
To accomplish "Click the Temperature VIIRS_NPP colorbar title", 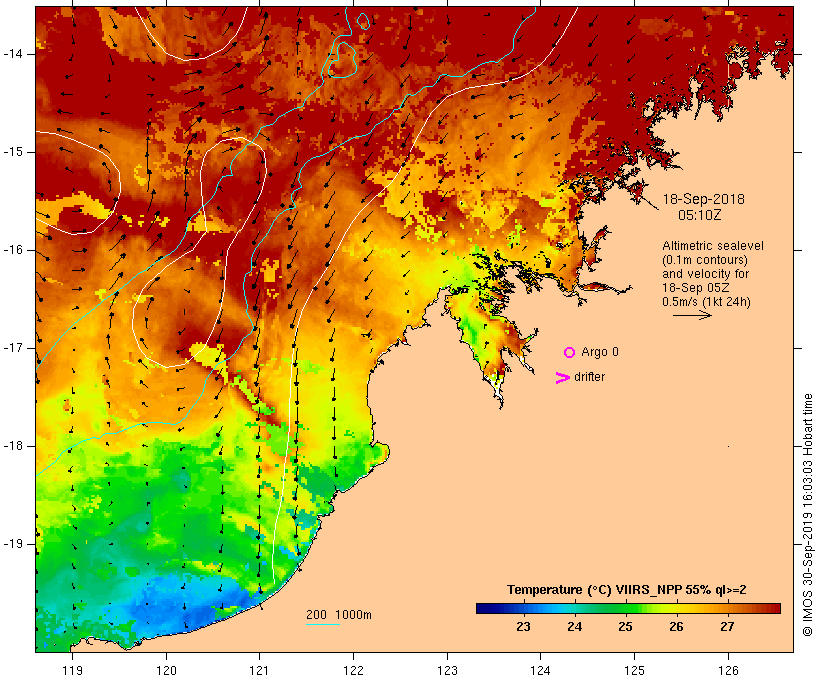I will [x=627, y=590].
